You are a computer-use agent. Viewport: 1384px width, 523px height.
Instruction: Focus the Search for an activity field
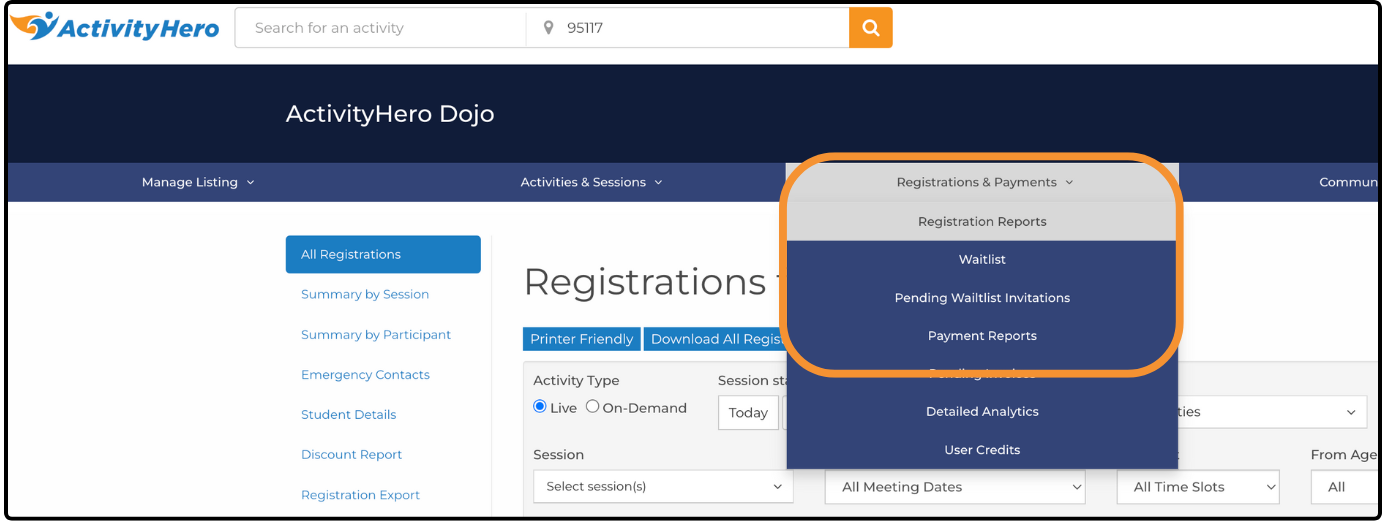[380, 28]
